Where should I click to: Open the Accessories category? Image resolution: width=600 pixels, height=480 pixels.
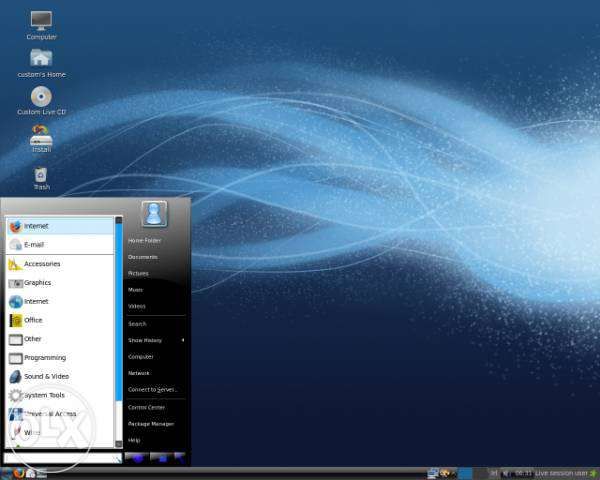[60, 264]
